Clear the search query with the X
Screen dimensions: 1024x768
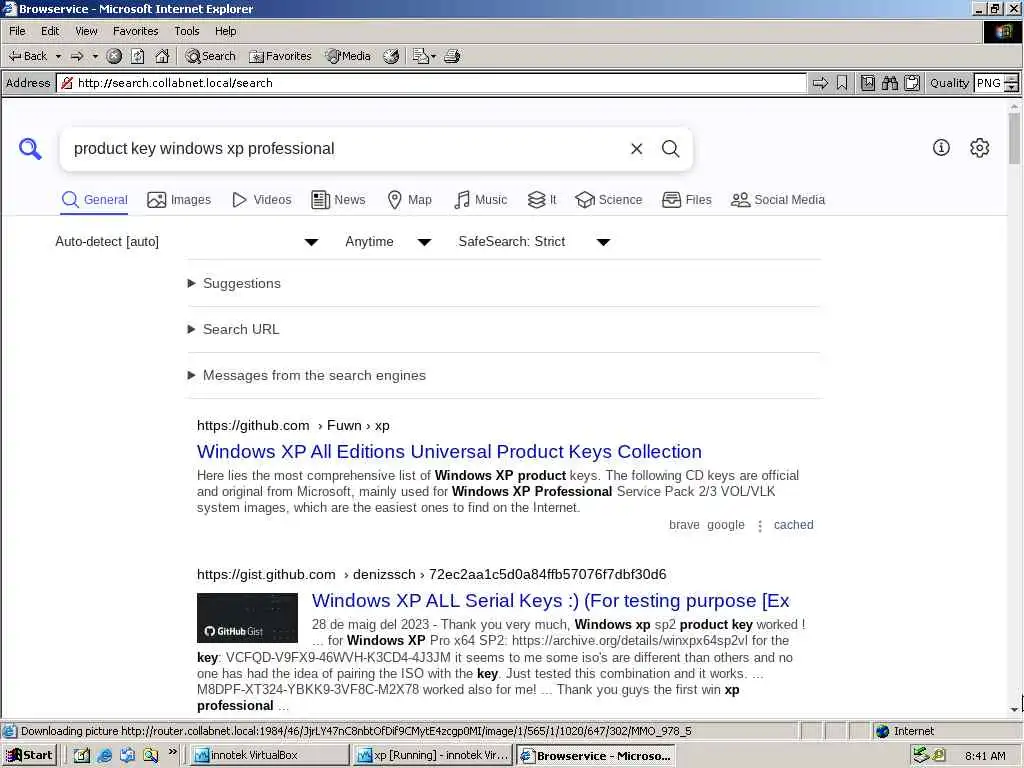pos(637,149)
